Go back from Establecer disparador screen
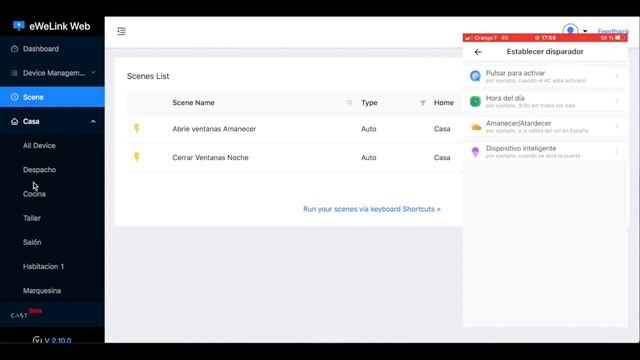 (x=478, y=52)
